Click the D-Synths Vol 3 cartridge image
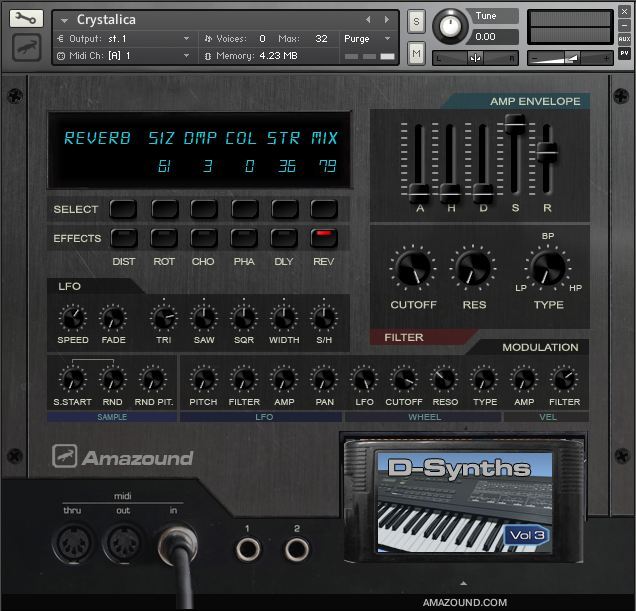The image size is (636, 611). pos(464,501)
